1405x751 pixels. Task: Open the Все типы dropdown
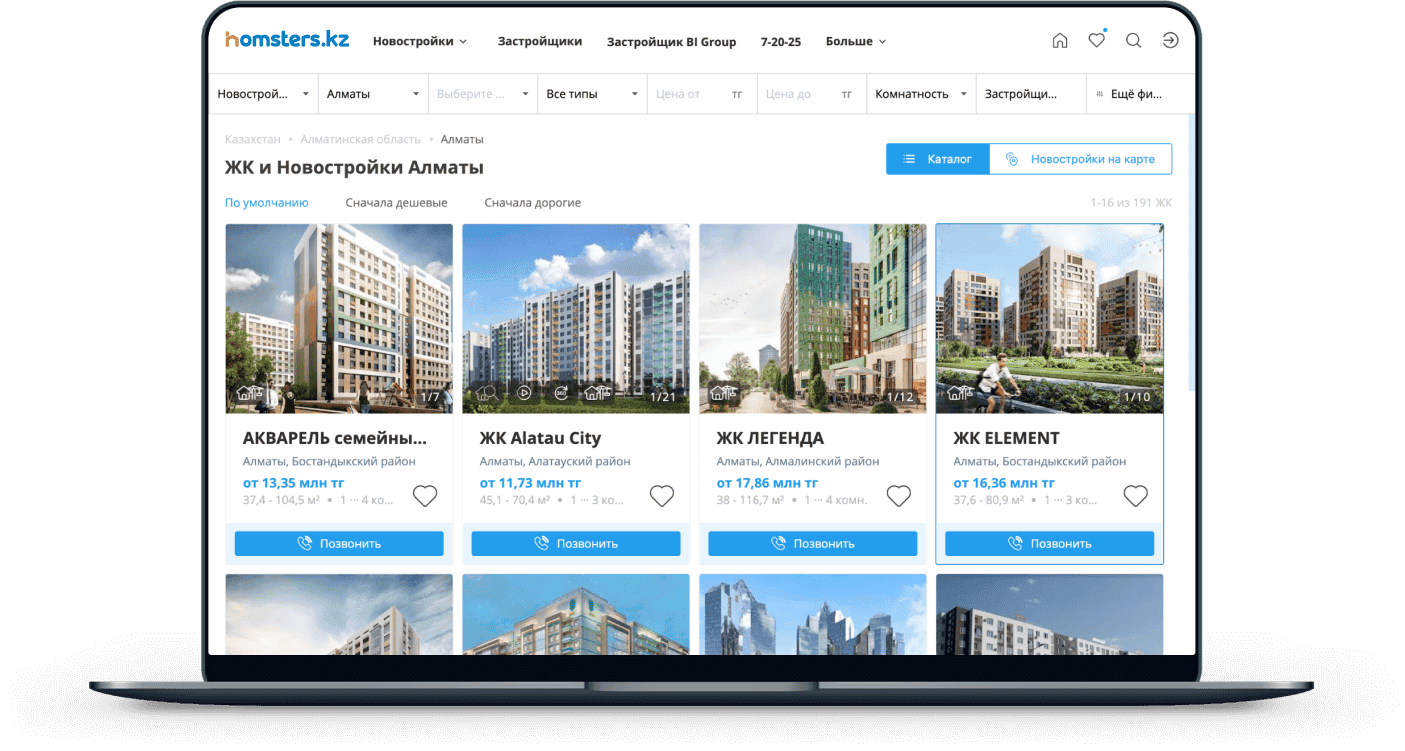(591, 94)
